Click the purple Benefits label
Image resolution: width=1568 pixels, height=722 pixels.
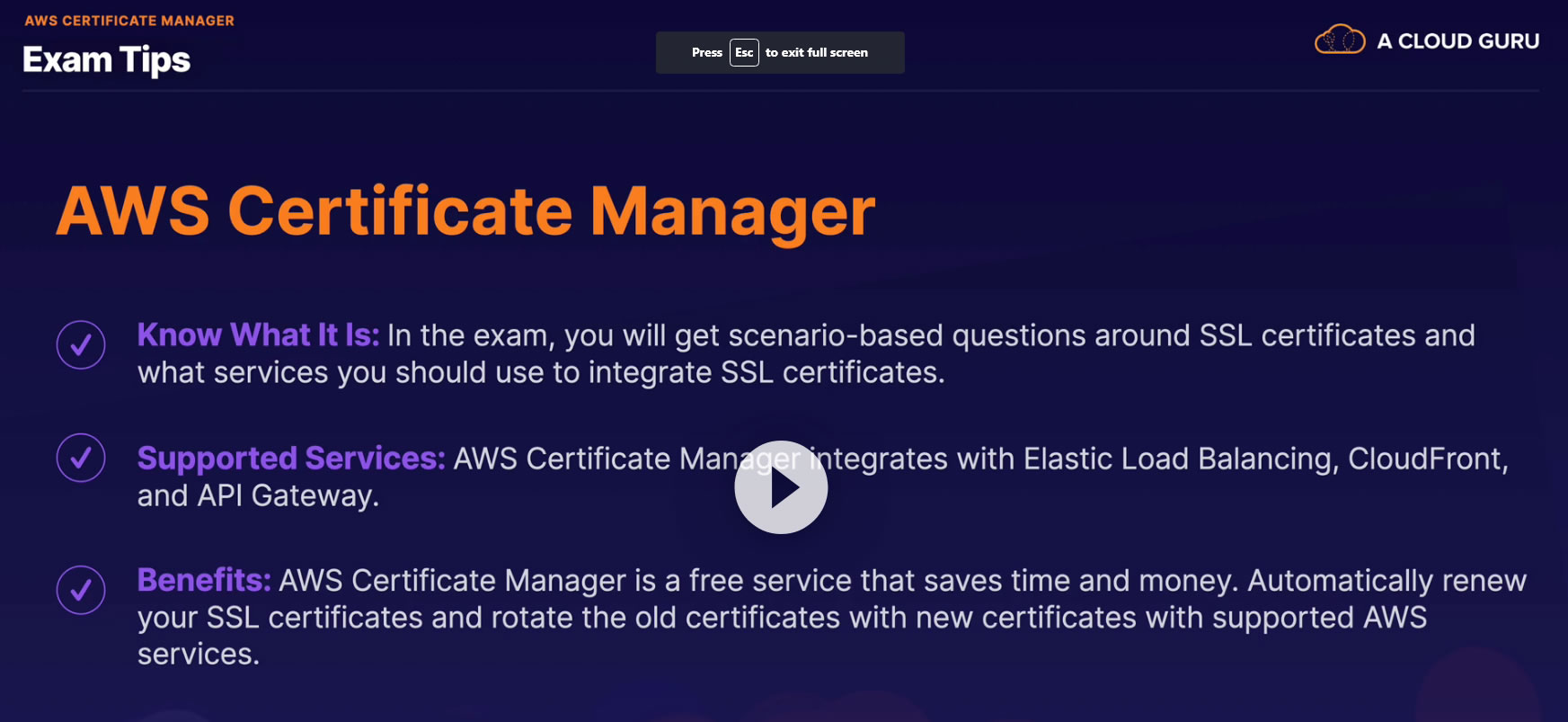coord(204,581)
